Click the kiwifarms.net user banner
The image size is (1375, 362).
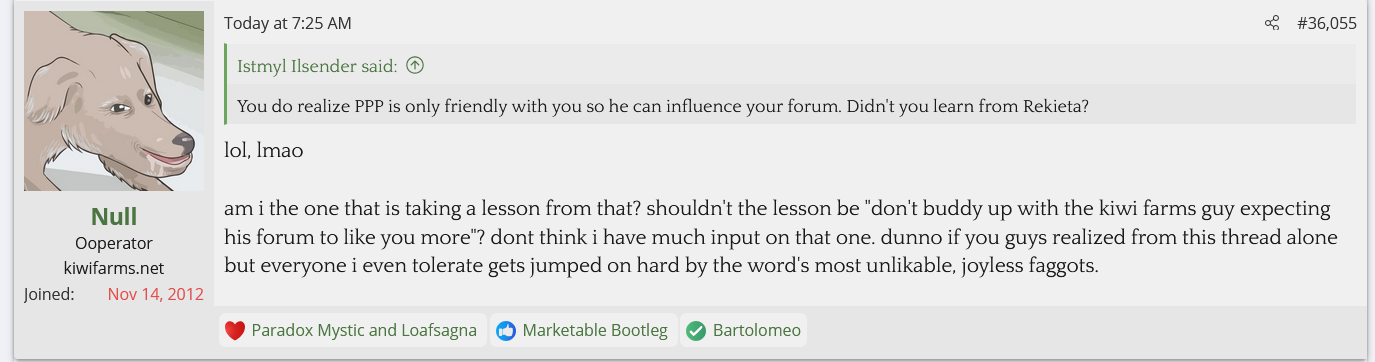coord(114,268)
